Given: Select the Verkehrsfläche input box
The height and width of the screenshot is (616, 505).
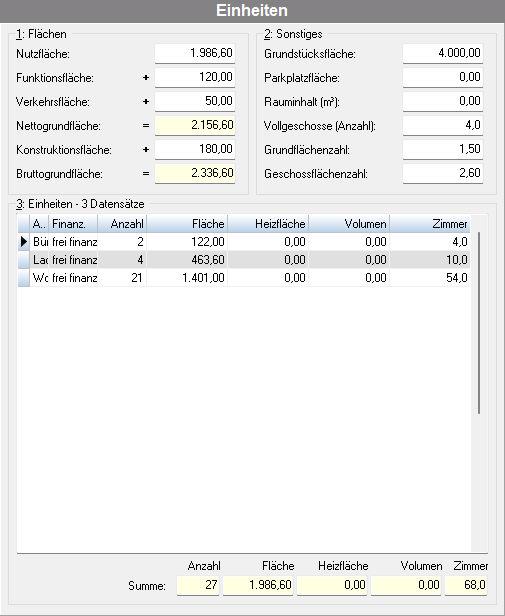Looking at the screenshot, I should [195, 101].
